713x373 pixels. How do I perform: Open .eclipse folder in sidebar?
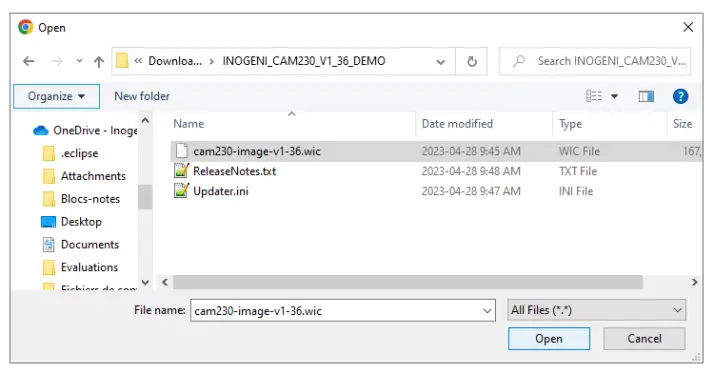[x=80, y=153]
